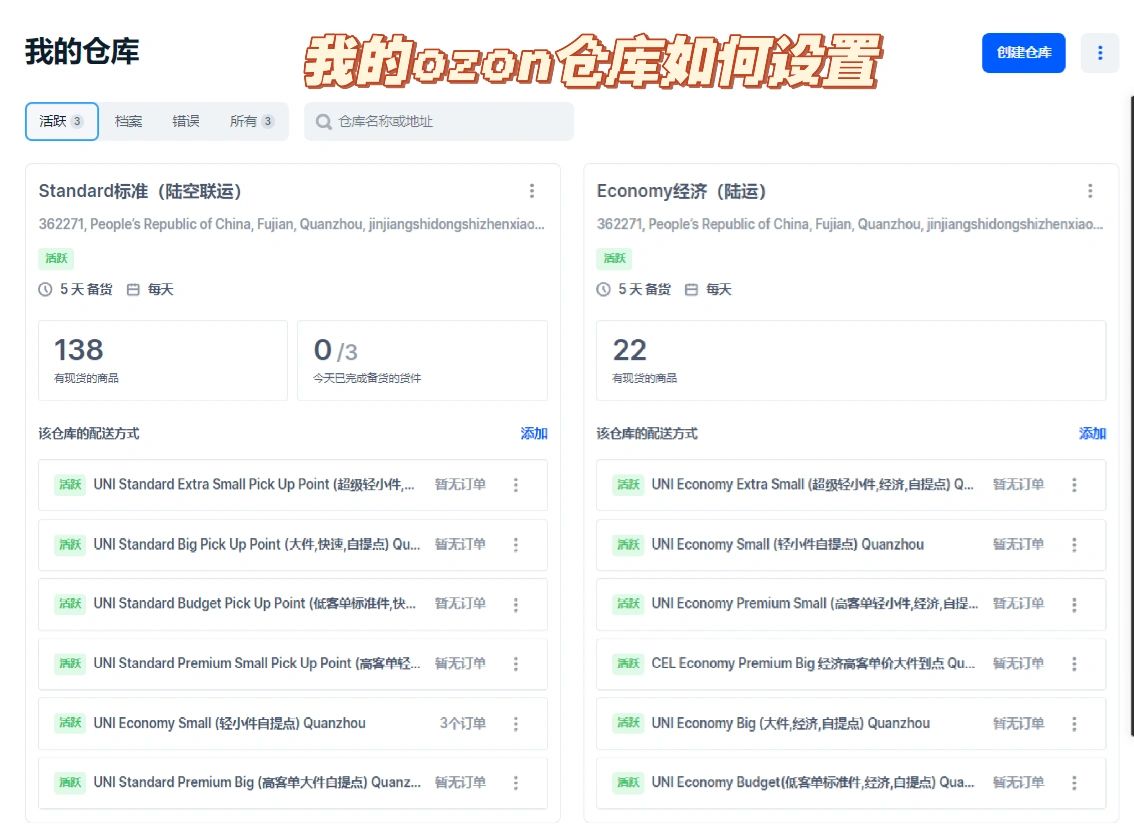1134x832 pixels.
Task: Open options menu on the row with 3个订单
Action: [x=516, y=723]
